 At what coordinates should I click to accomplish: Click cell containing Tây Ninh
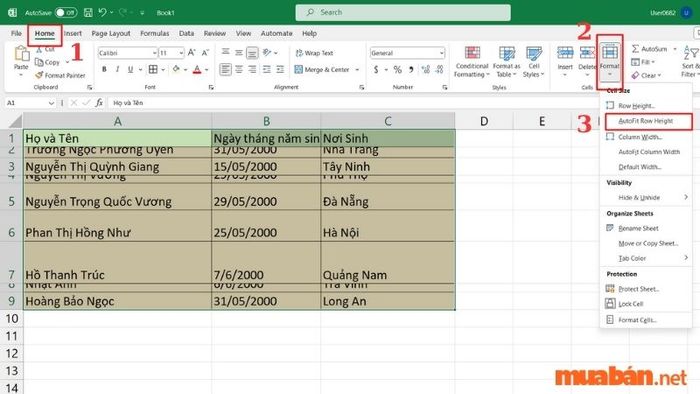388,166
